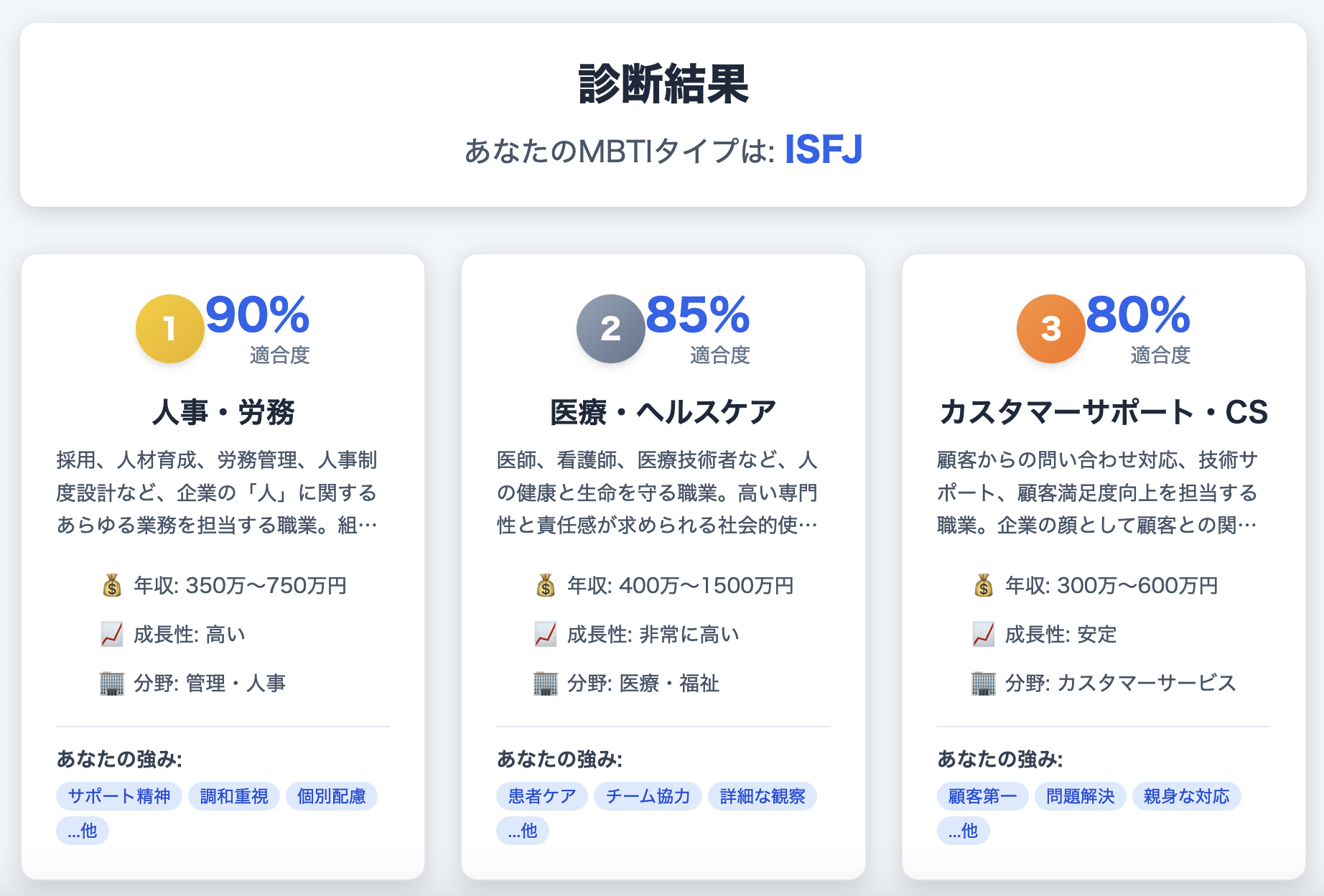
Task: Click the 問題解決 strength tag
Action: tap(1080, 796)
